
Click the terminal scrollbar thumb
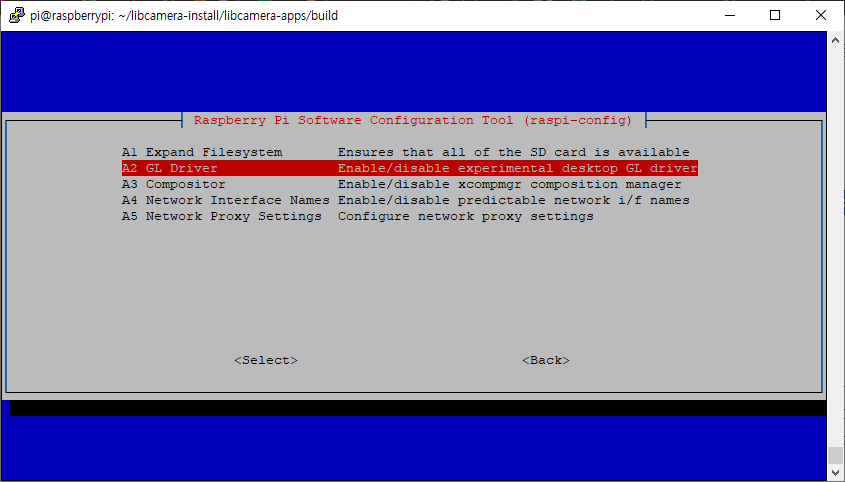835,456
